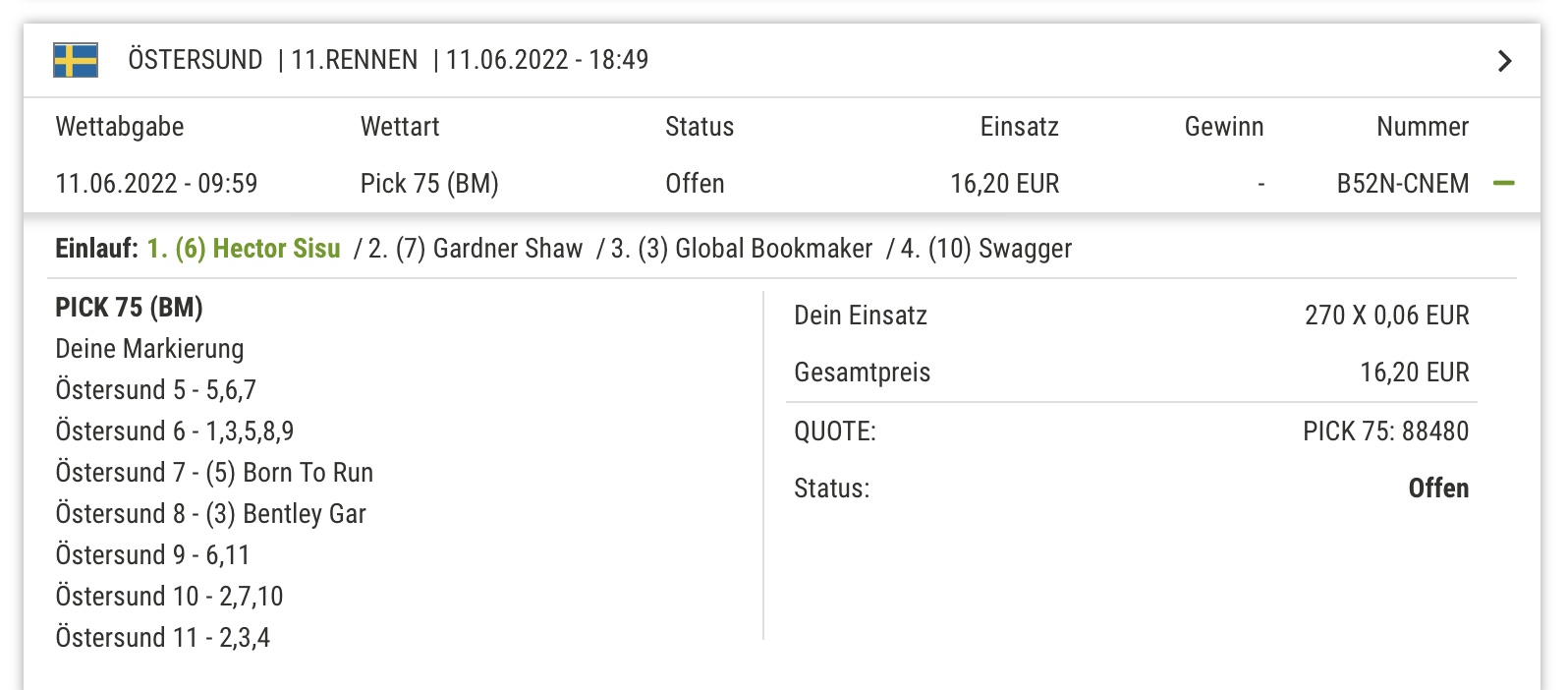The height and width of the screenshot is (690, 1568).
Task: Click second place Gardner Shaw
Action: click(x=476, y=249)
